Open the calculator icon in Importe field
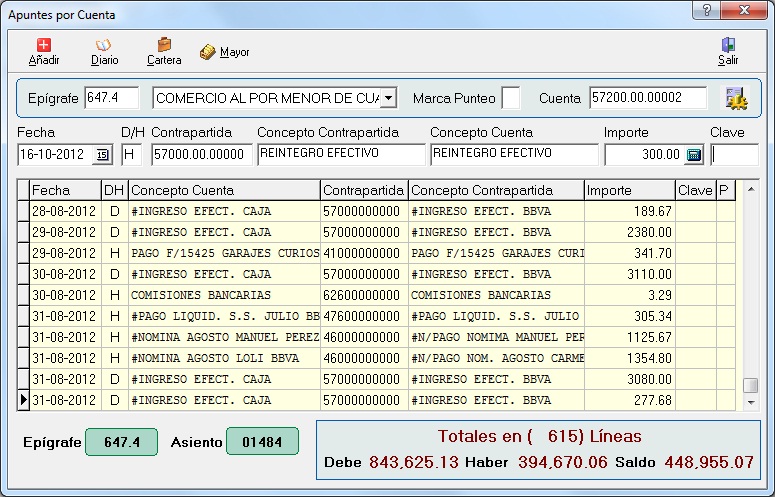 694,155
